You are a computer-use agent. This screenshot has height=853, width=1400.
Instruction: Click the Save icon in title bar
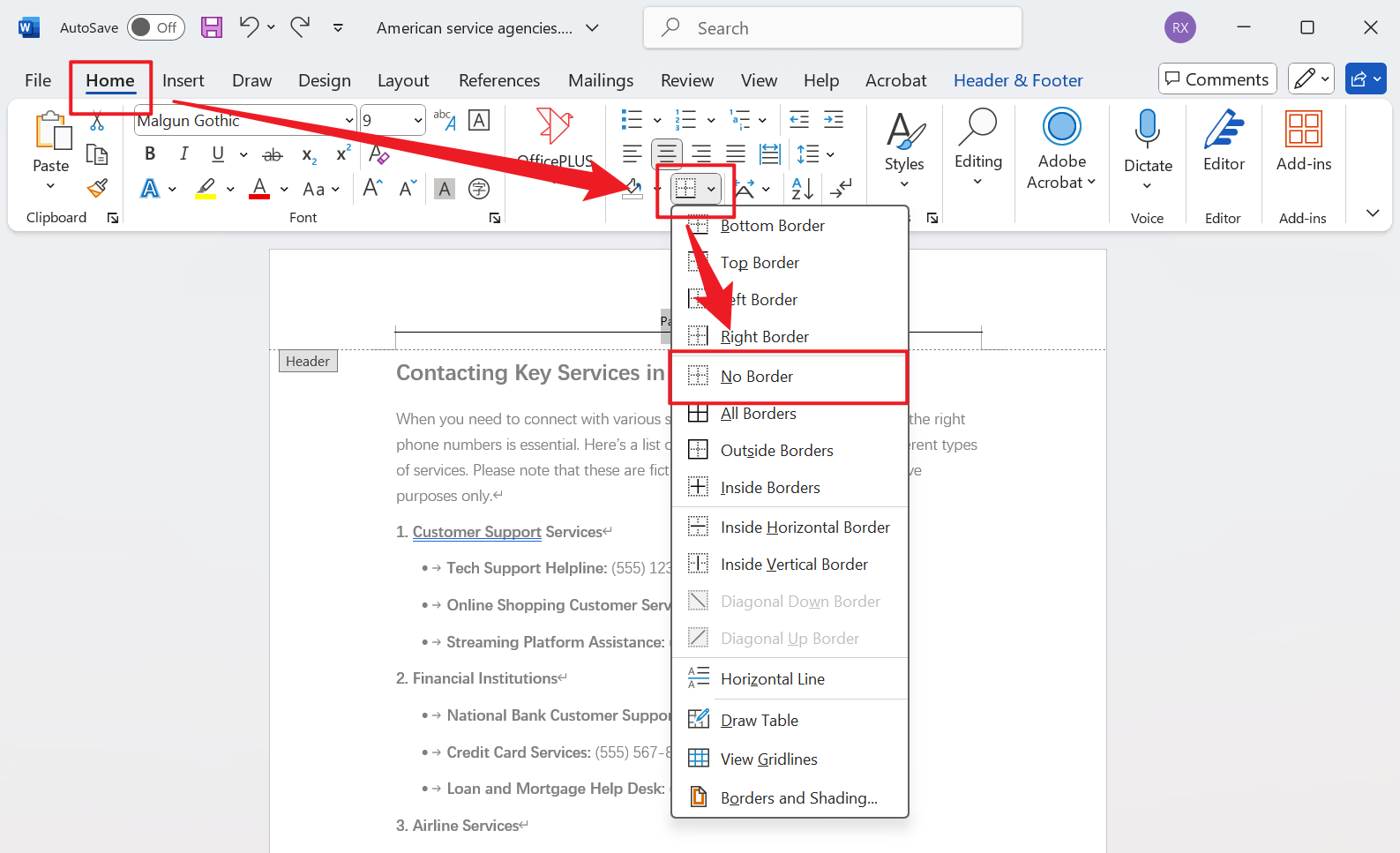(212, 27)
